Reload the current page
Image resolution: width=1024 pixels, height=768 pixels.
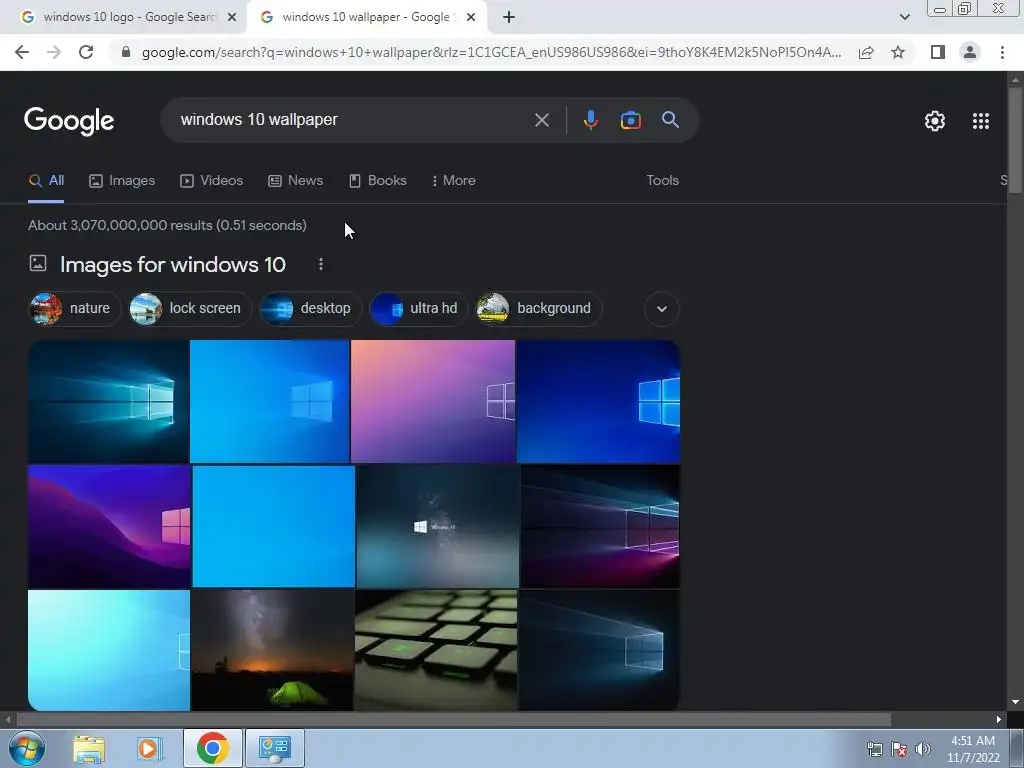coord(86,52)
